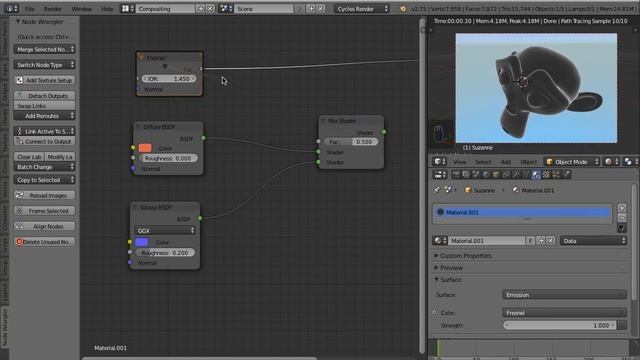Open the viewport shading selector
Image resolution: width=640 pixels, height=360 pixels.
click(611, 162)
